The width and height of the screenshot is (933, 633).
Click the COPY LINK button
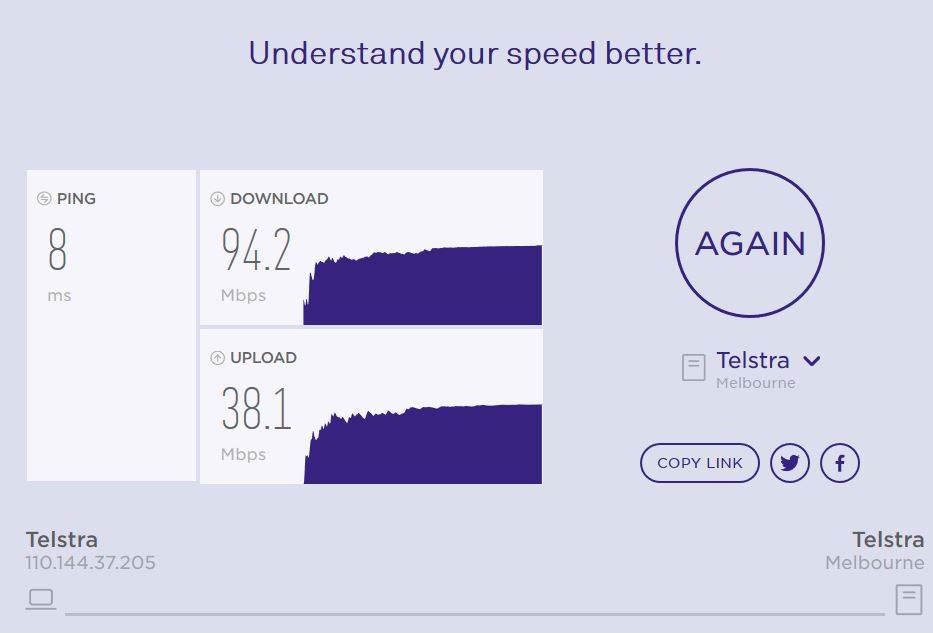click(700, 463)
